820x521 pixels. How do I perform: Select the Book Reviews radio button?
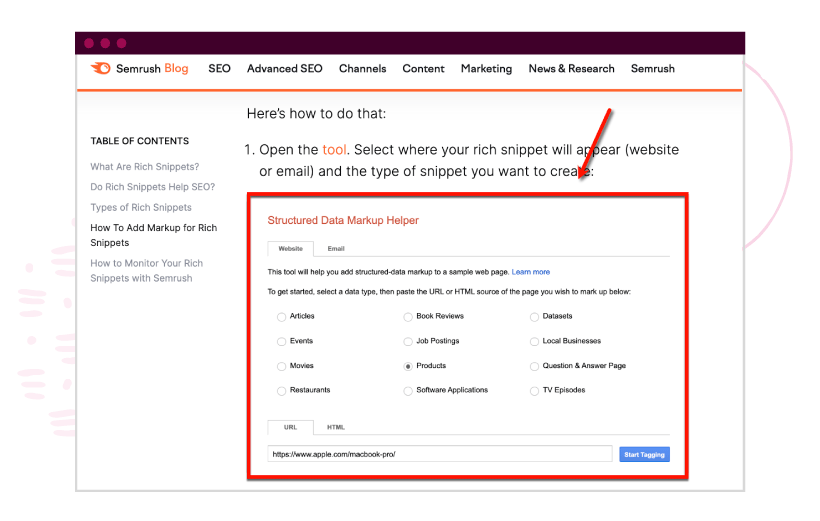tap(408, 316)
